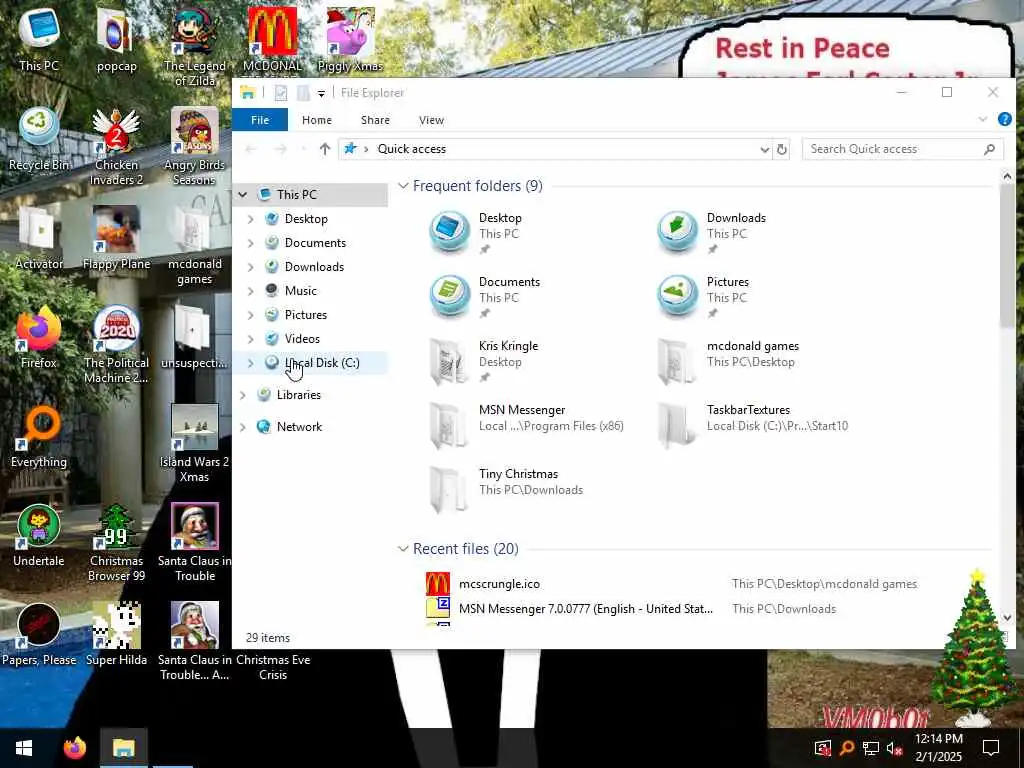The image size is (1024, 768).
Task: Click the taskbar clock showing 12:14 PM
Action: 938,748
